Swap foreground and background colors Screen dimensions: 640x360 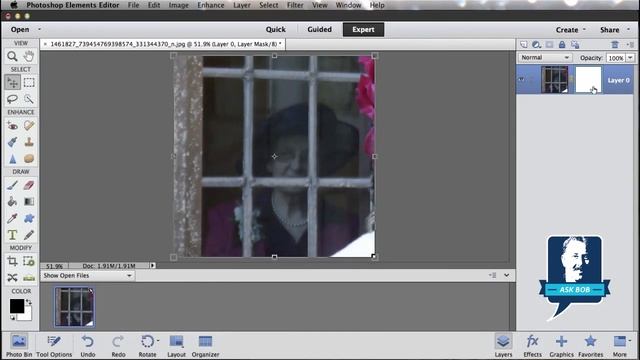point(29,302)
